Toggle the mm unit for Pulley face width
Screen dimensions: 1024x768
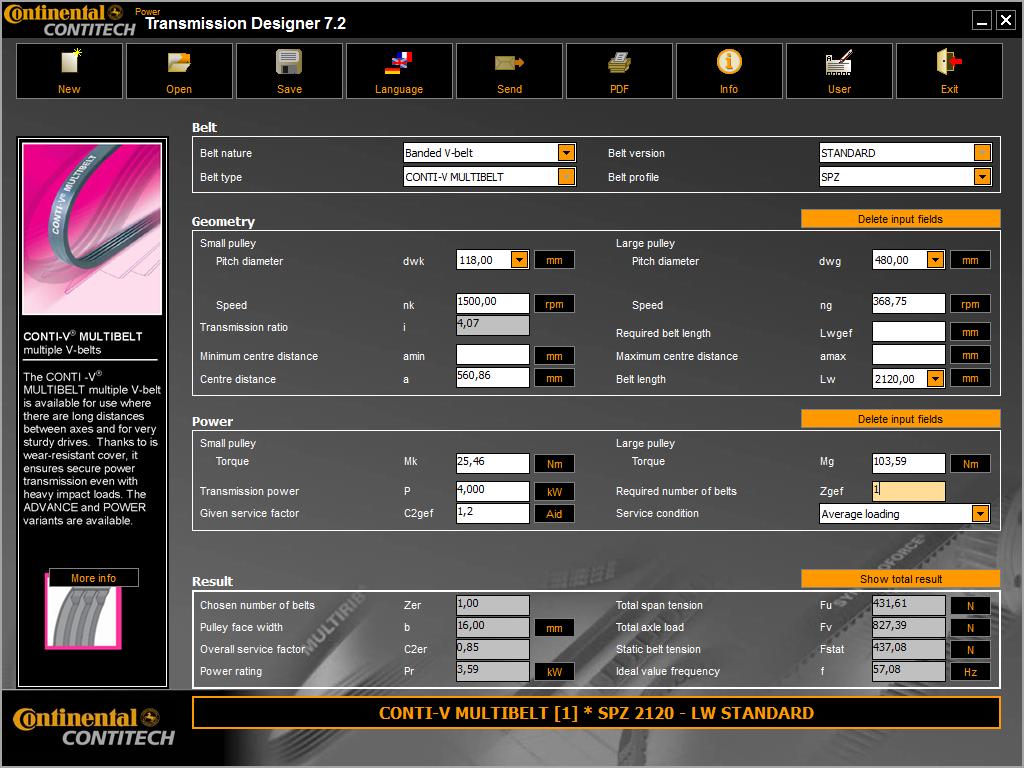554,628
